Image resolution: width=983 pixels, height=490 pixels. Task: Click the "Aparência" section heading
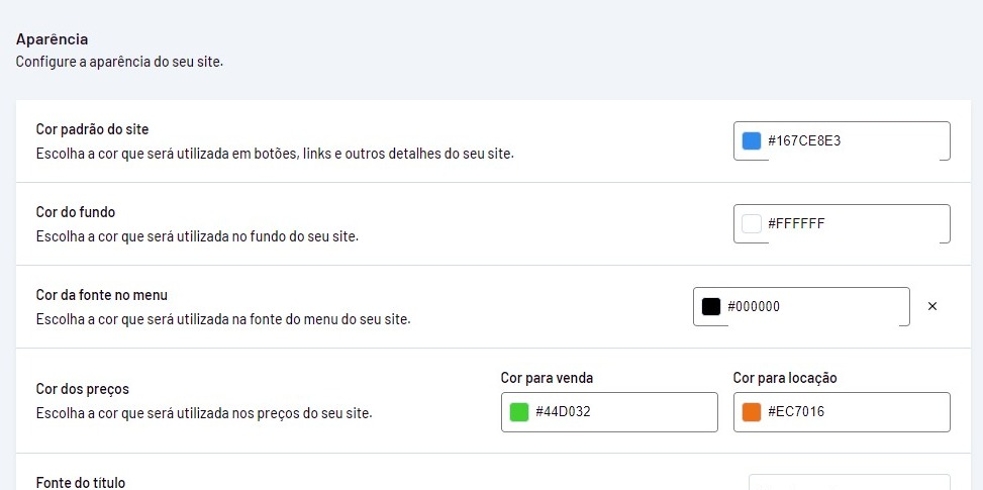pyautogui.click(x=52, y=40)
